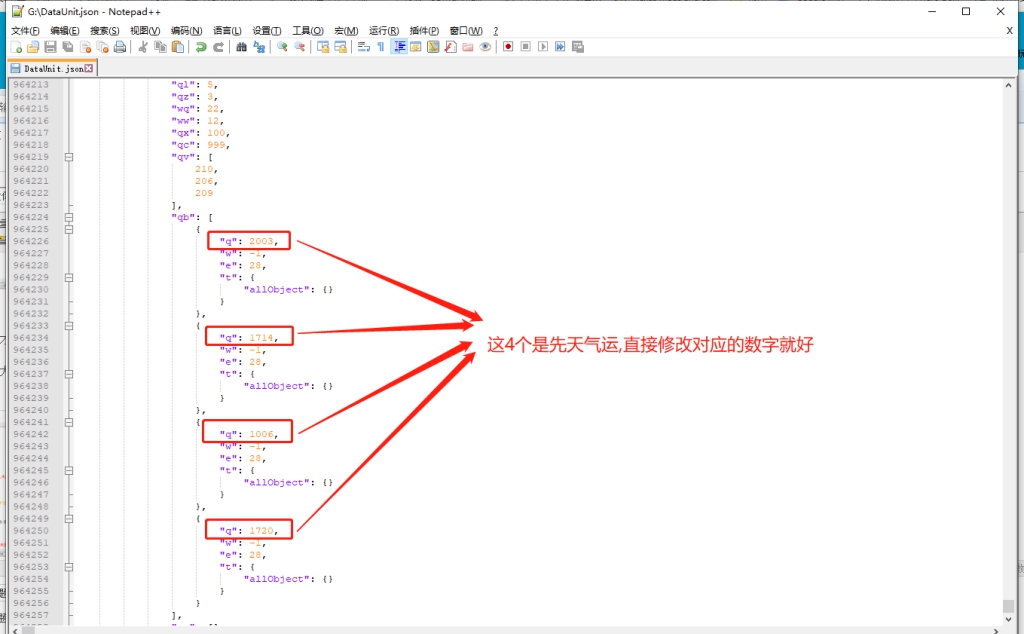Run macro multiple times icon

point(560,47)
